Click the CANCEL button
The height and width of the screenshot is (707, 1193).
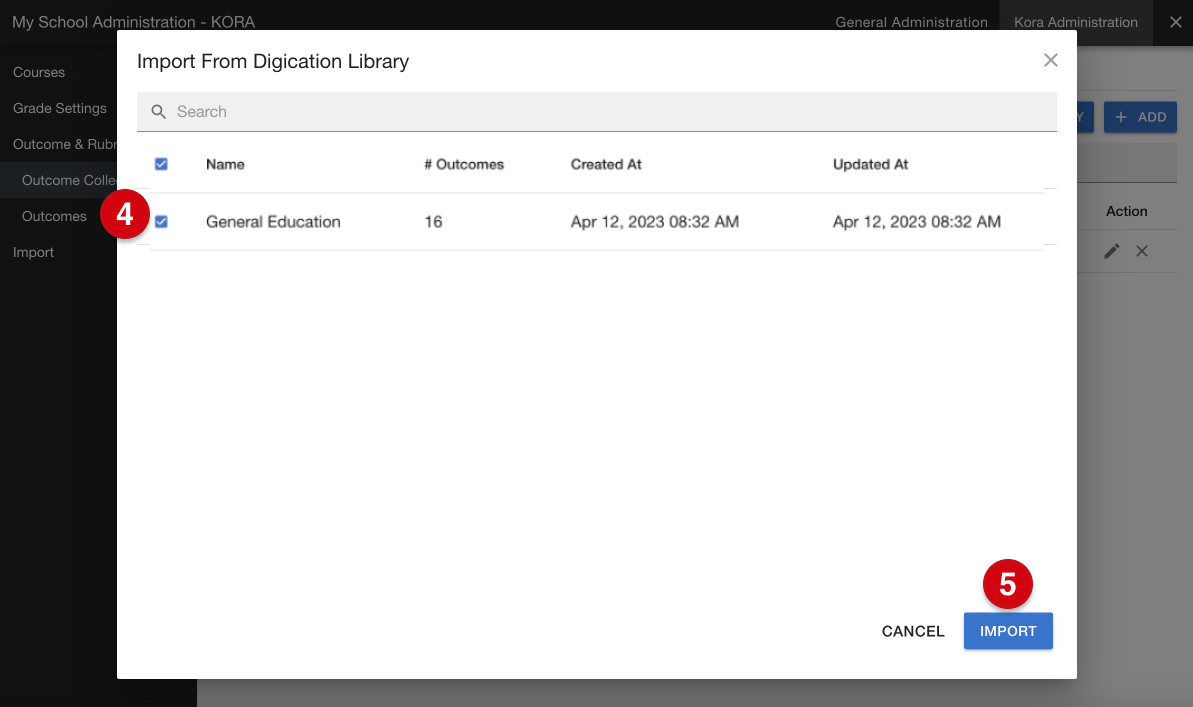tap(913, 631)
